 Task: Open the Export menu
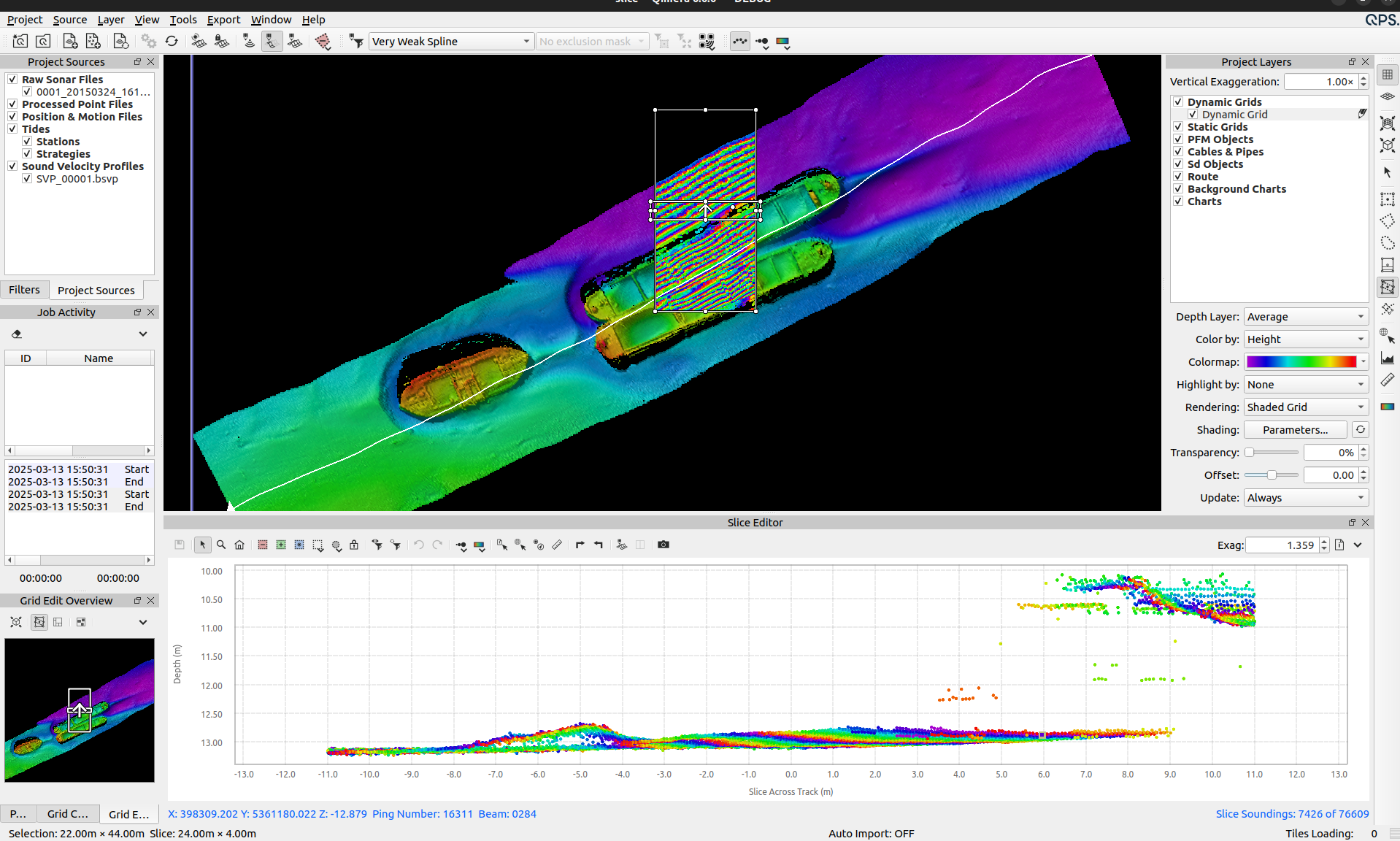tap(223, 20)
